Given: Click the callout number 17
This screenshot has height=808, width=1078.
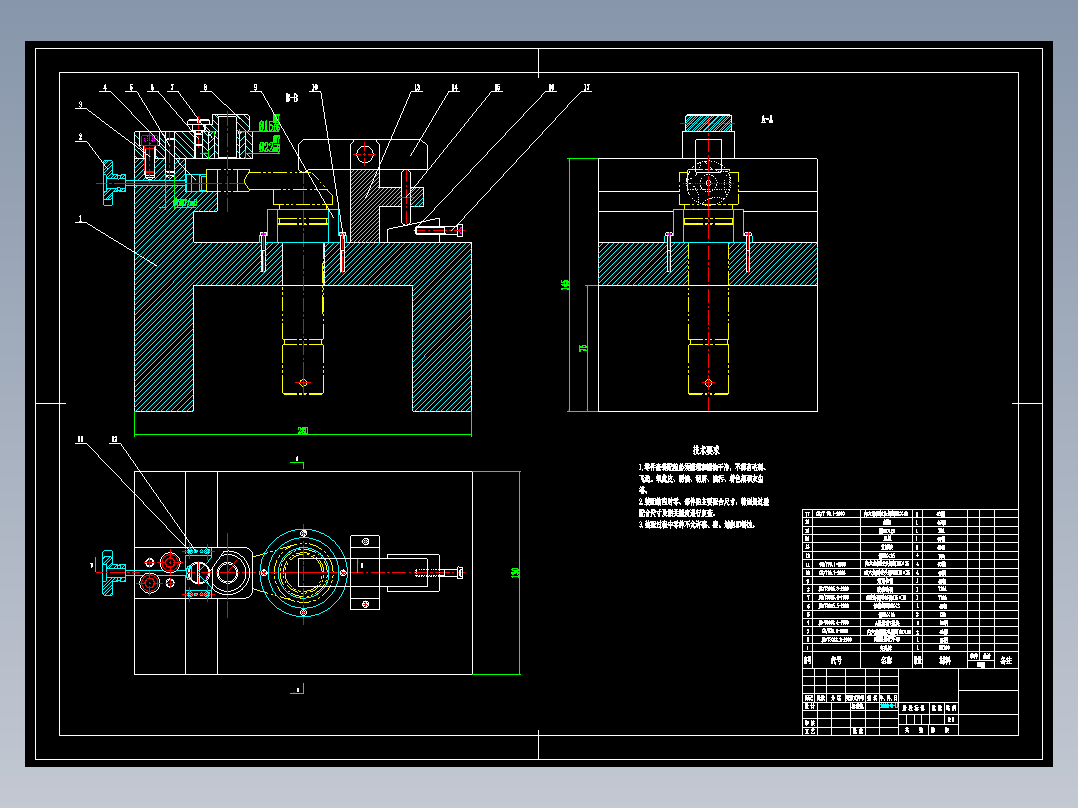Looking at the screenshot, I should (x=586, y=87).
